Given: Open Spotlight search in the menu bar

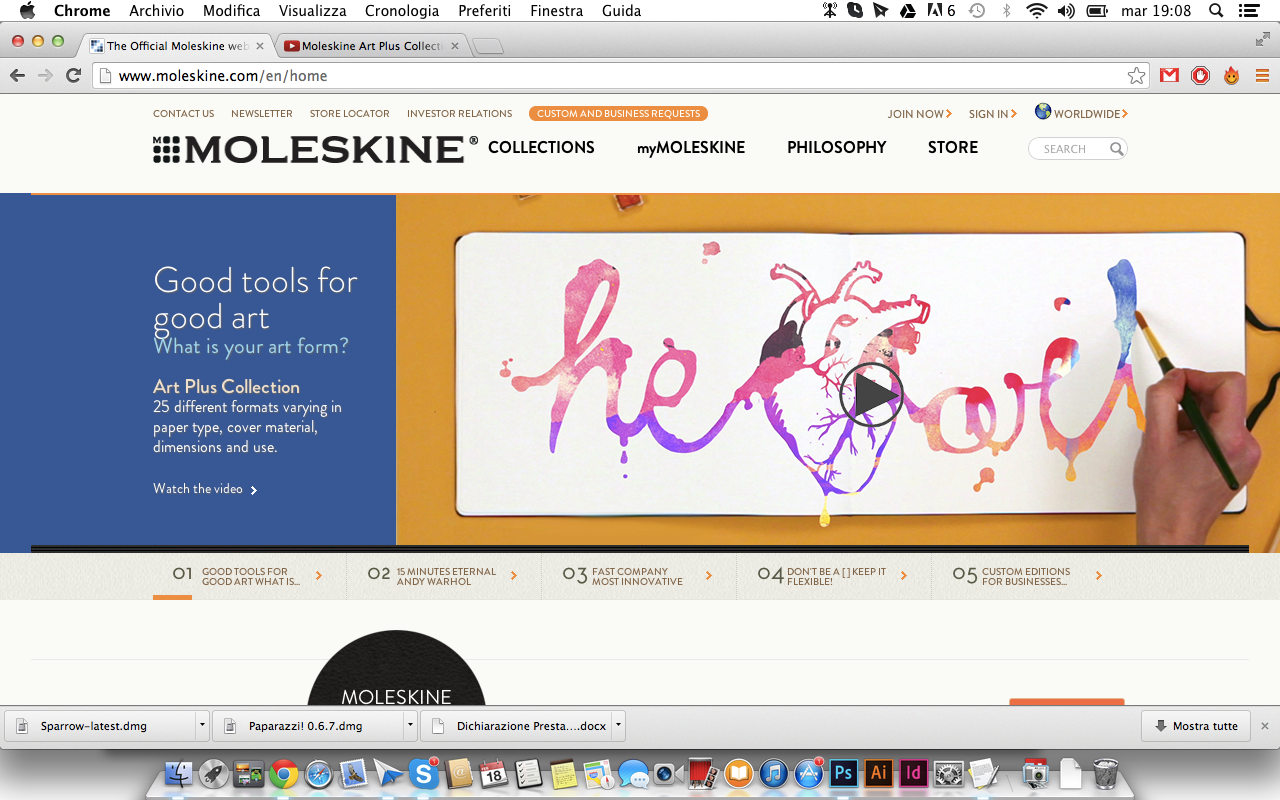Looking at the screenshot, I should click(1216, 11).
